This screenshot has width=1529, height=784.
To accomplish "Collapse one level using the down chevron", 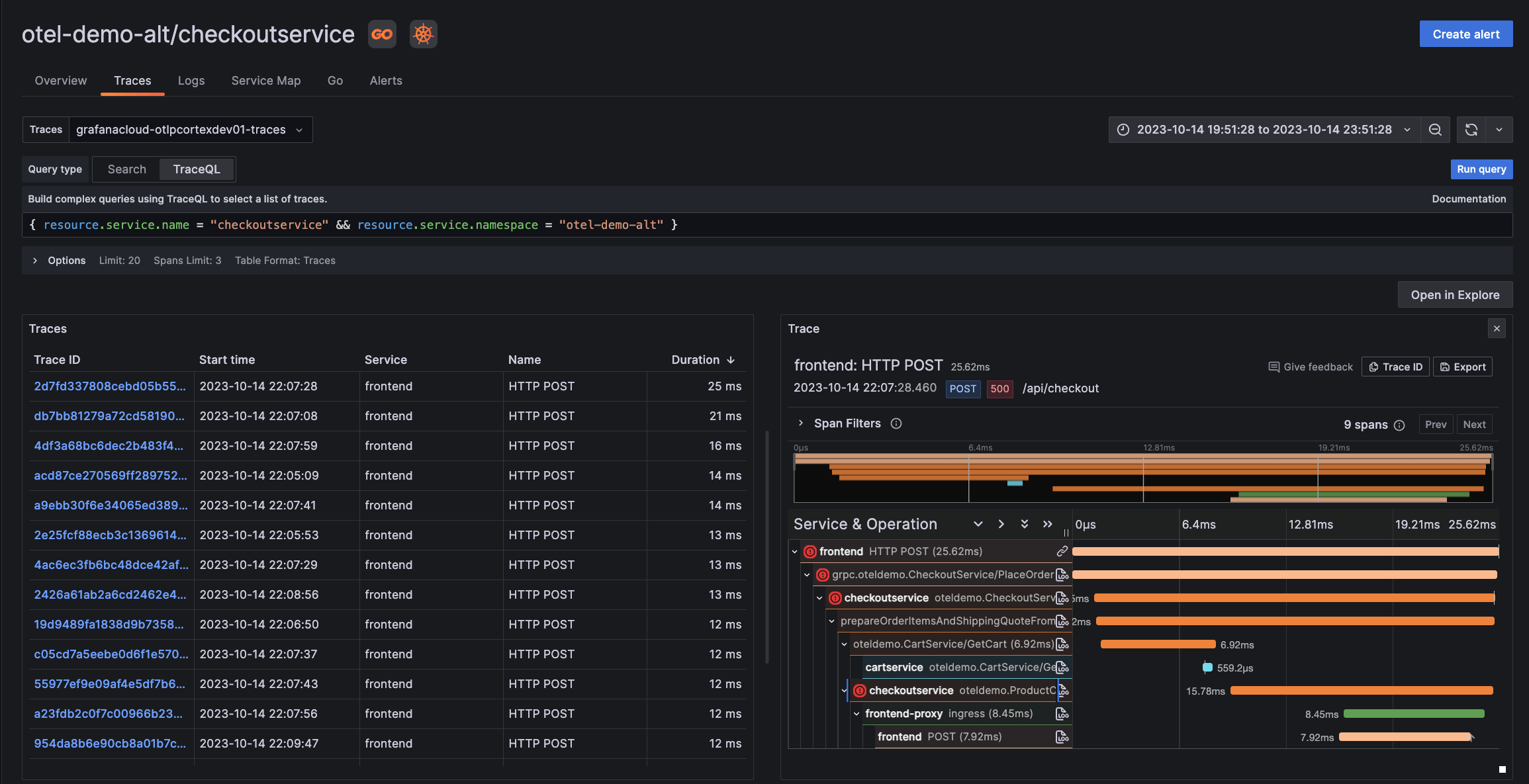I will pyautogui.click(x=978, y=524).
